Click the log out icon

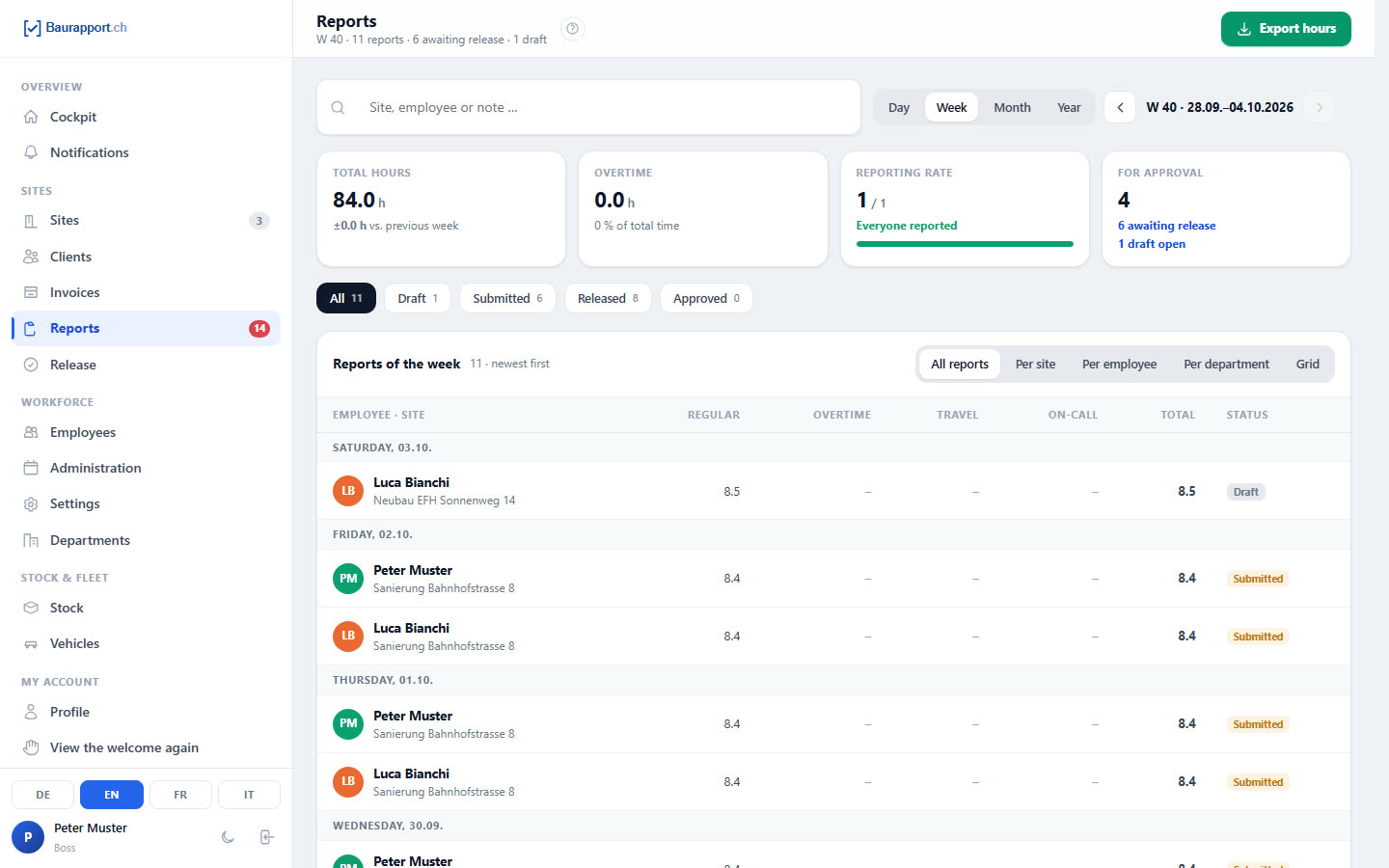pyautogui.click(x=267, y=837)
